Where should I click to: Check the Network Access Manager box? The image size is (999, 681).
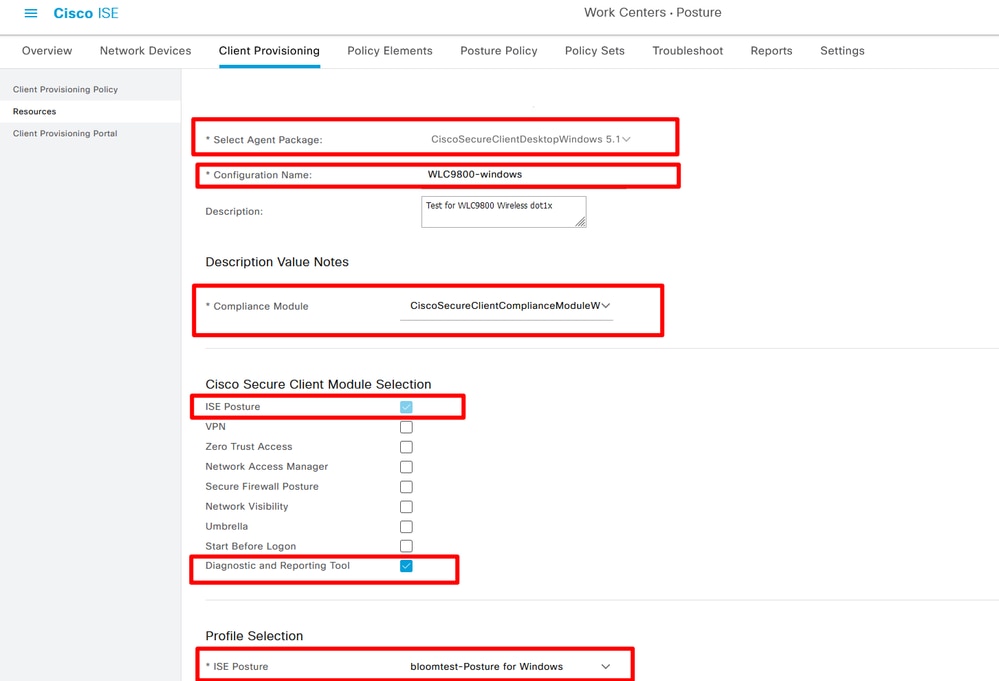coord(406,467)
